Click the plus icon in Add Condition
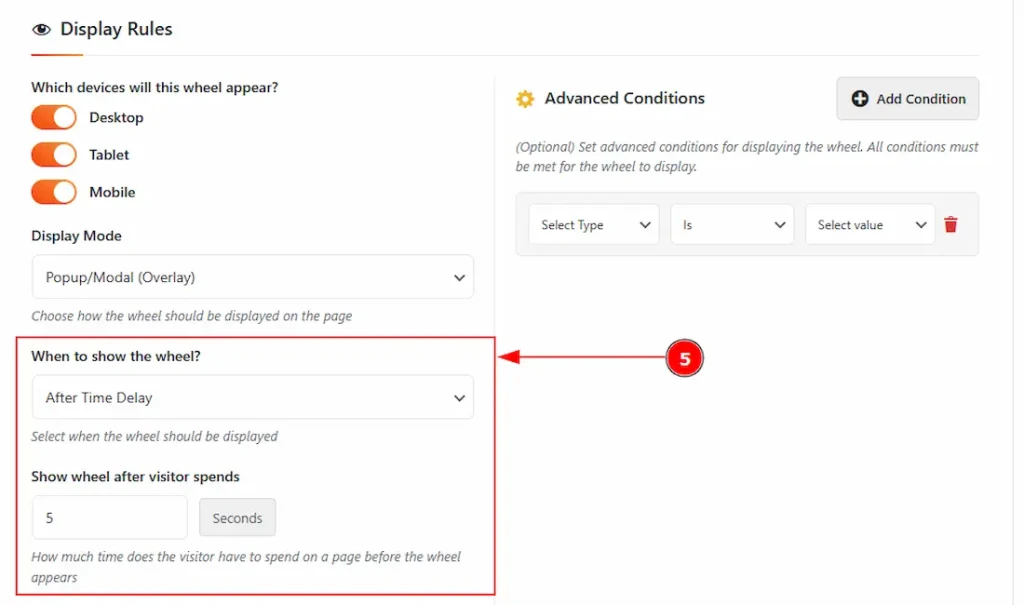This screenshot has width=1024, height=605. point(860,99)
